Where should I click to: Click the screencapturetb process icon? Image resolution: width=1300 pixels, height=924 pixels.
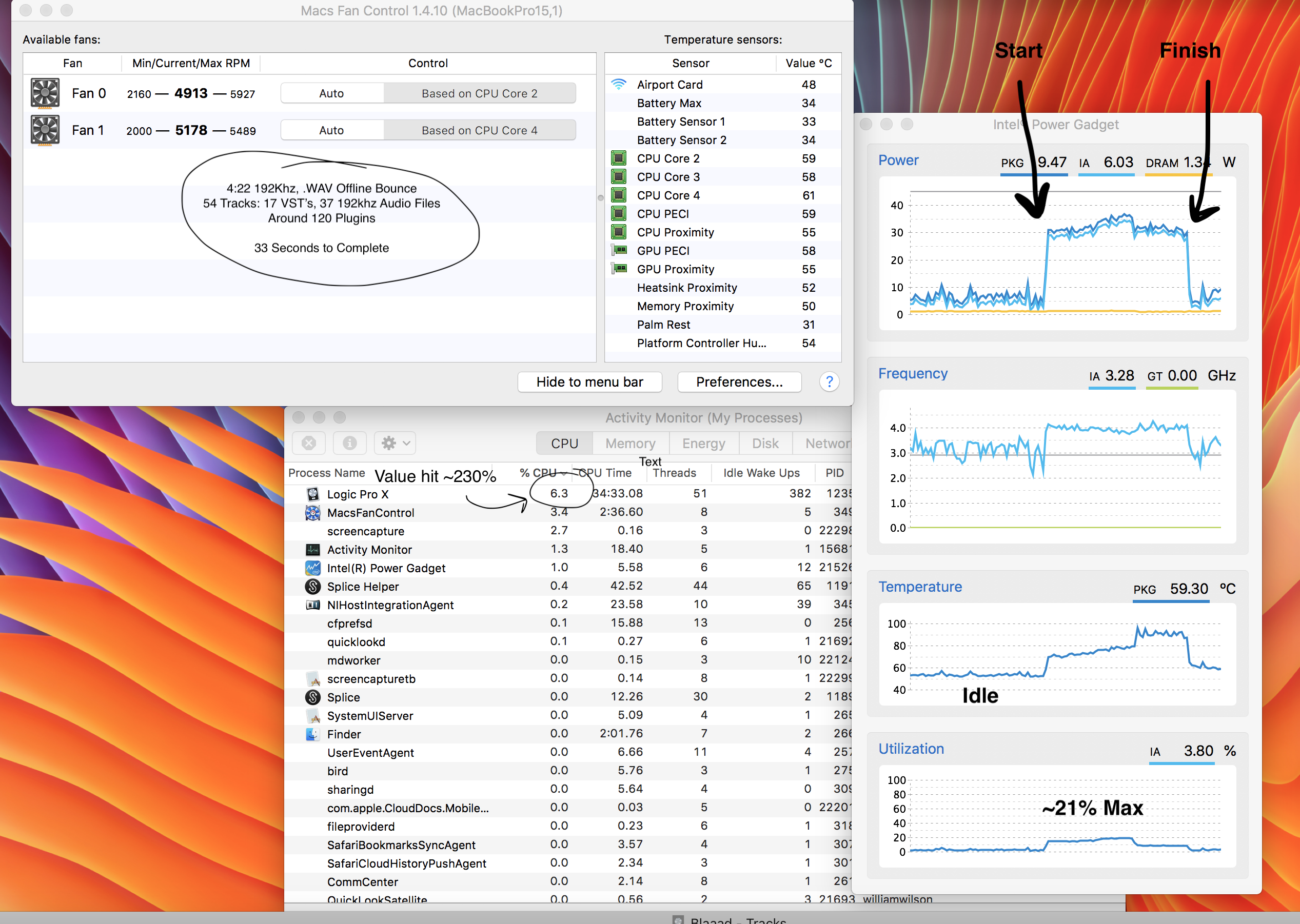click(x=312, y=679)
